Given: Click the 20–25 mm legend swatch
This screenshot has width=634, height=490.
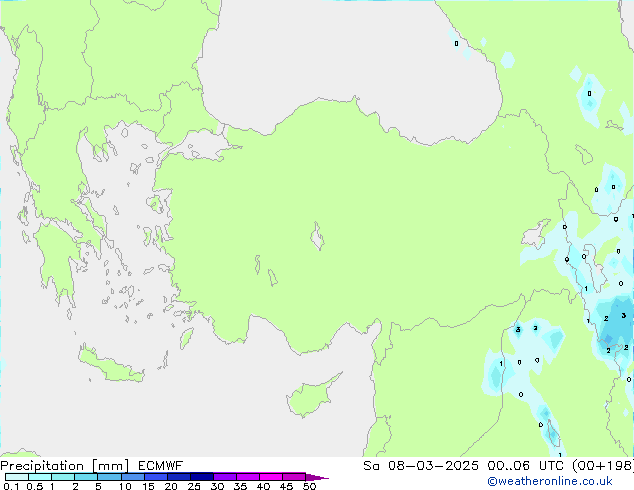Looking at the screenshot, I should (179, 477).
